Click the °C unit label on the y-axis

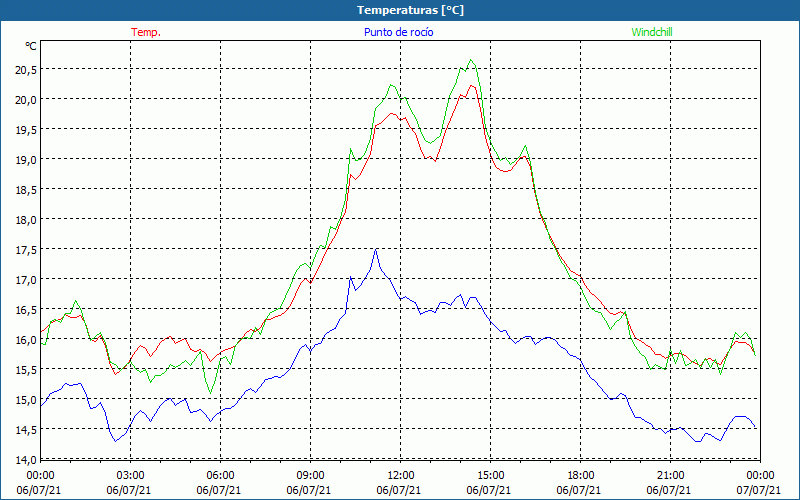tap(31, 46)
